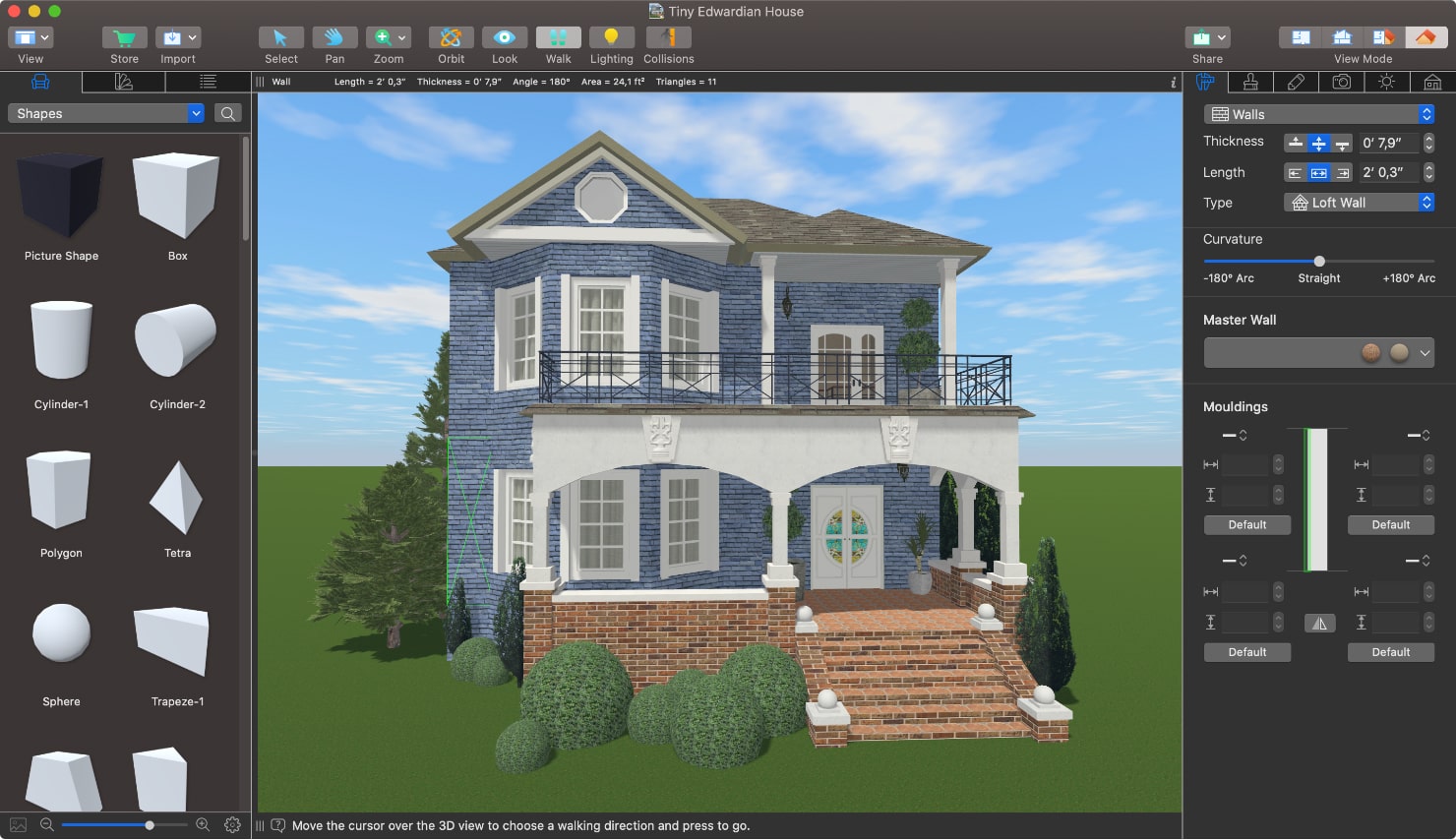Activate the Walk tool

558,39
